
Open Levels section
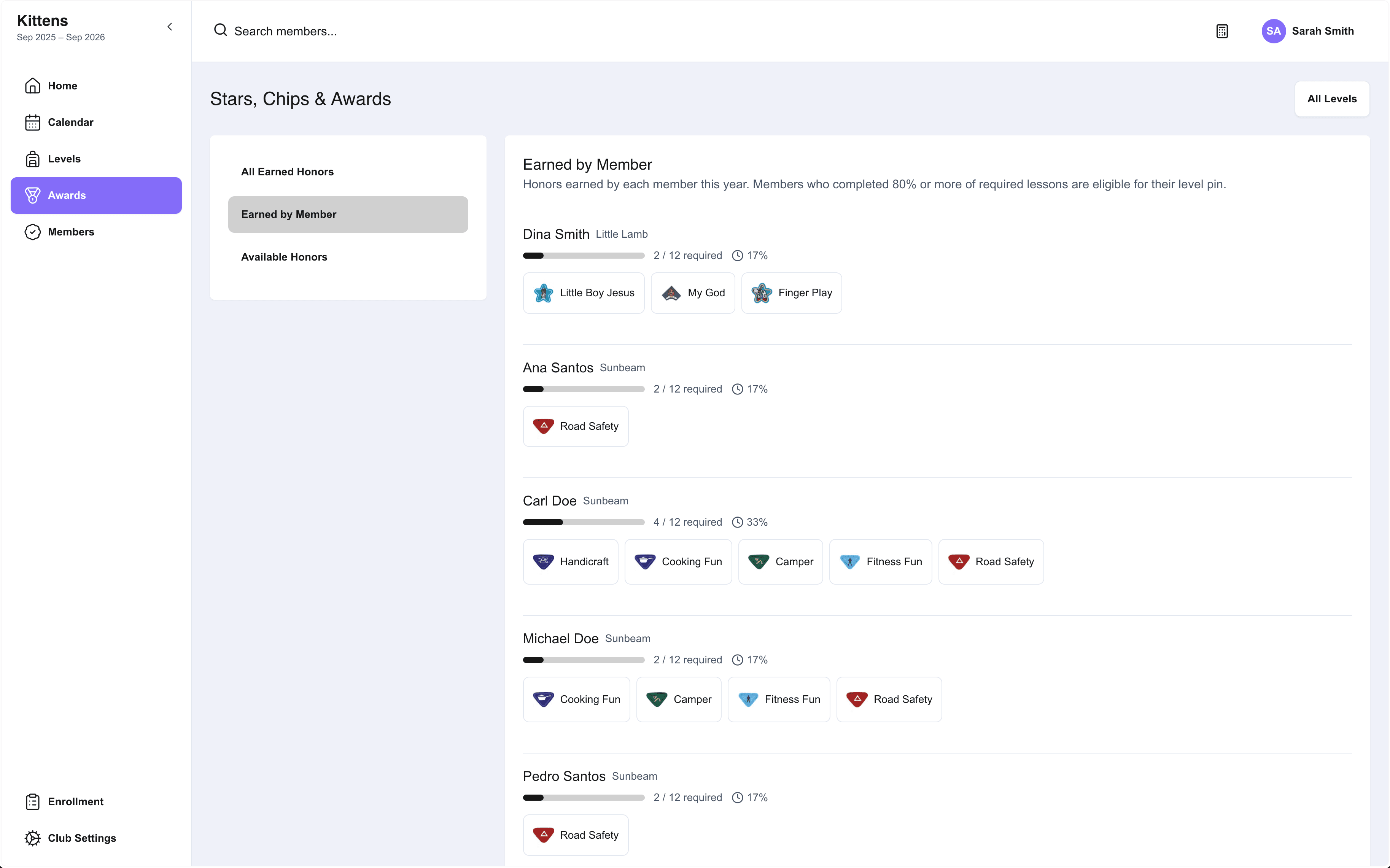[x=96, y=159]
